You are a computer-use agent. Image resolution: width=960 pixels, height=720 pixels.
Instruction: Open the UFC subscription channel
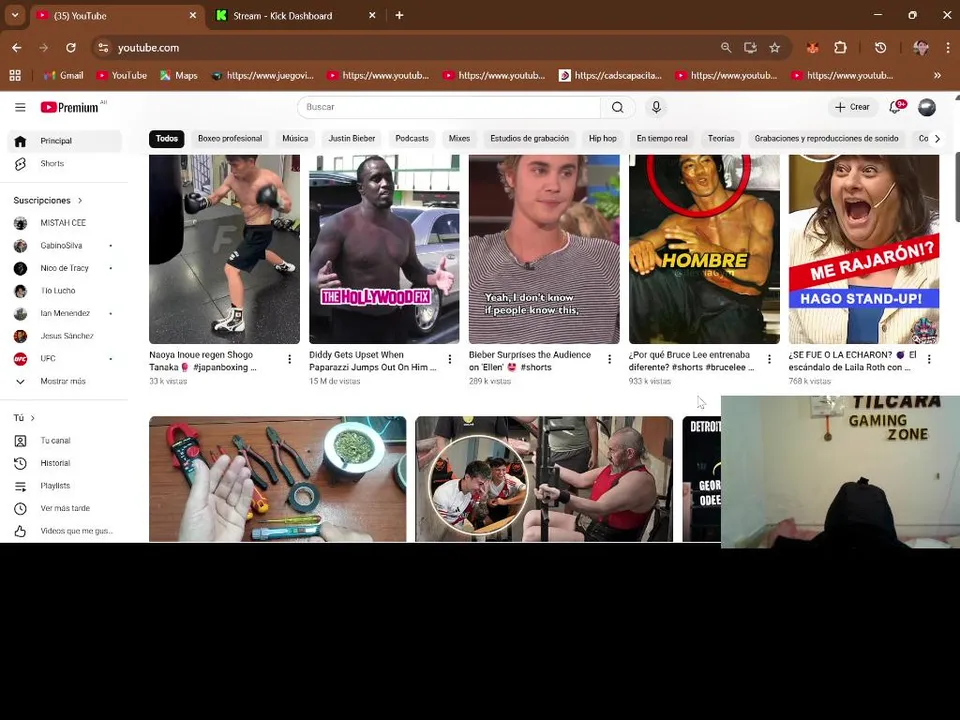pos(64,359)
